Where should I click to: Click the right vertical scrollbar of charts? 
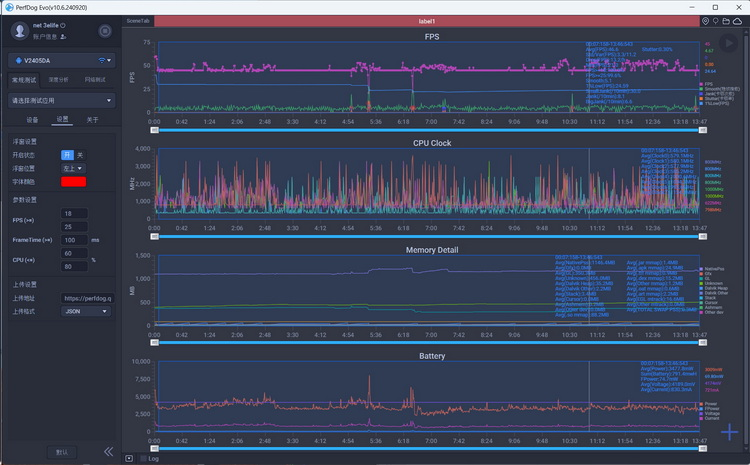tap(747, 239)
